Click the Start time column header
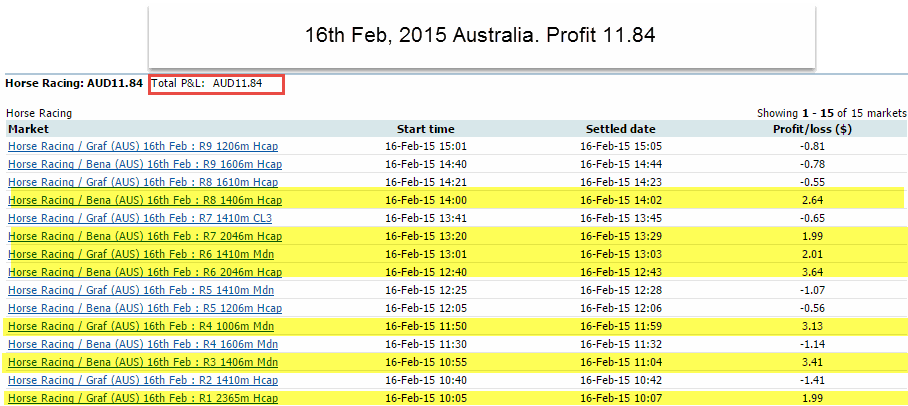The height and width of the screenshot is (406, 908). pyautogui.click(x=425, y=129)
